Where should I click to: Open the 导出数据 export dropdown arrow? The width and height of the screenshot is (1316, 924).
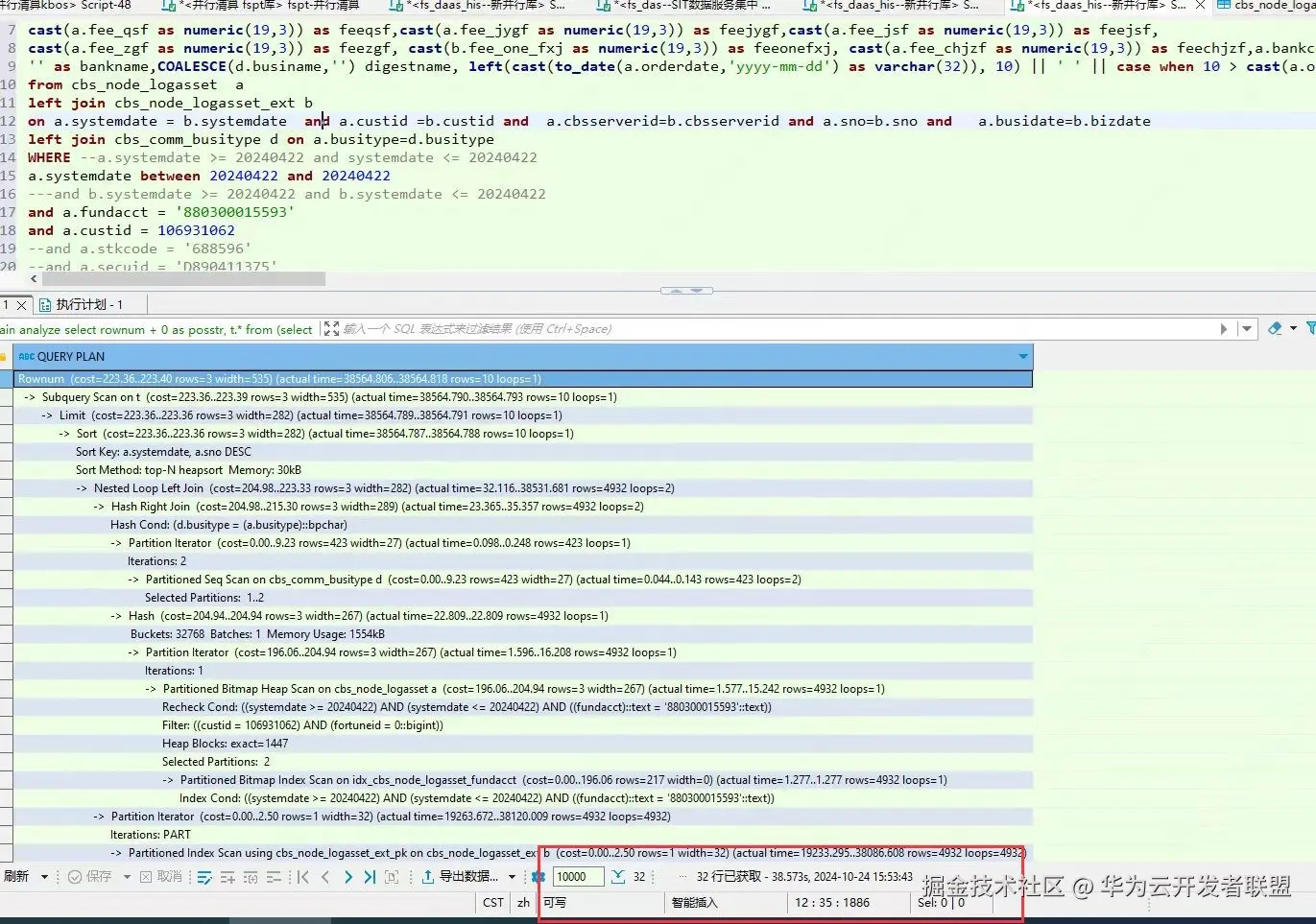point(512,877)
